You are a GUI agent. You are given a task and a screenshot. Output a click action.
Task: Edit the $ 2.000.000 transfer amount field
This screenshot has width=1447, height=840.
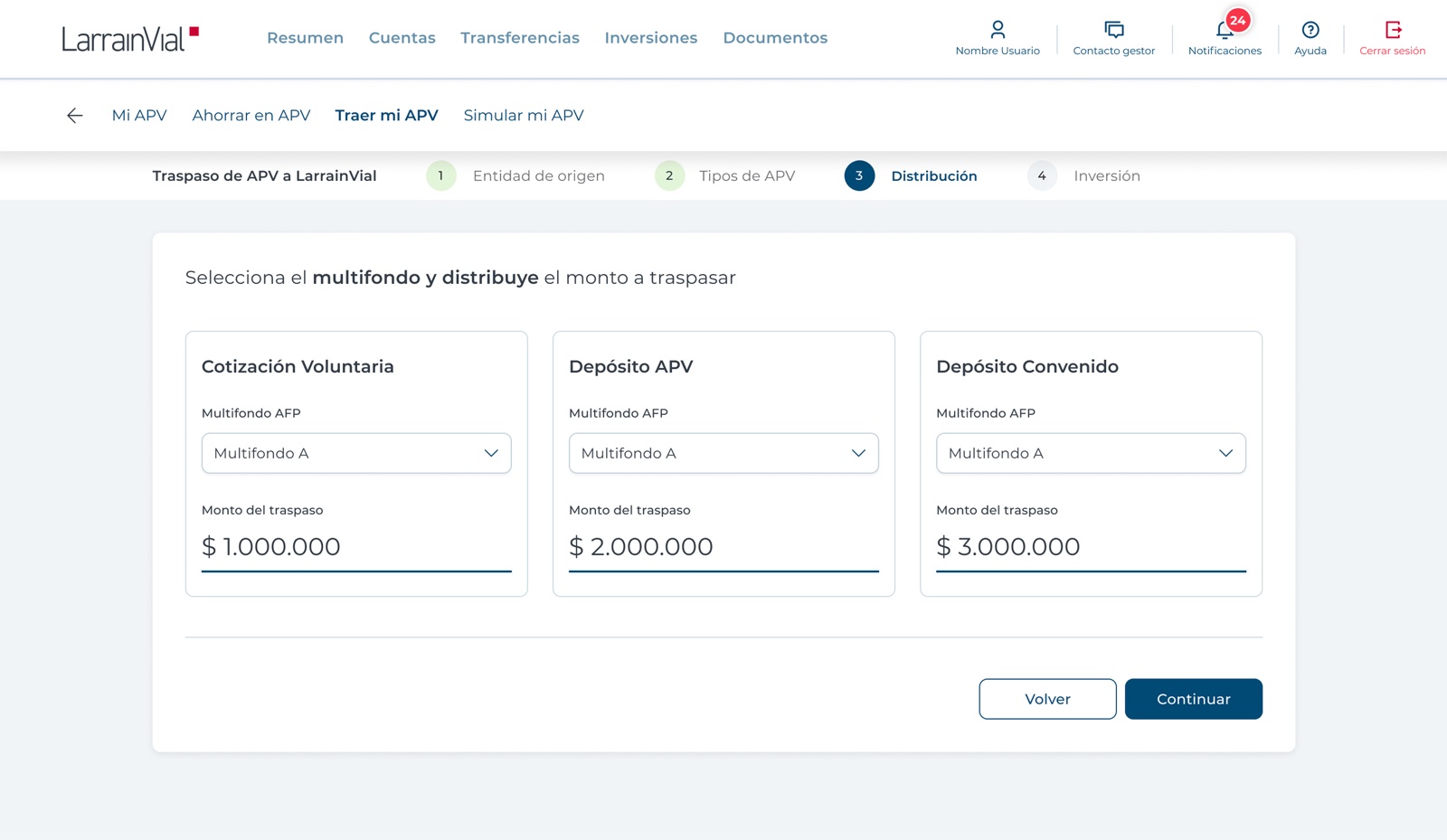(x=723, y=547)
